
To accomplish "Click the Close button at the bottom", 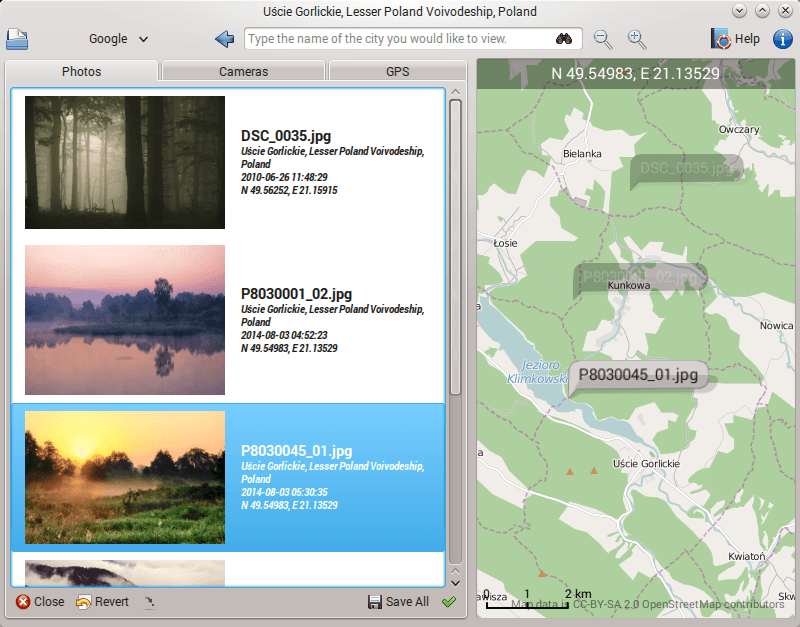I will point(40,602).
